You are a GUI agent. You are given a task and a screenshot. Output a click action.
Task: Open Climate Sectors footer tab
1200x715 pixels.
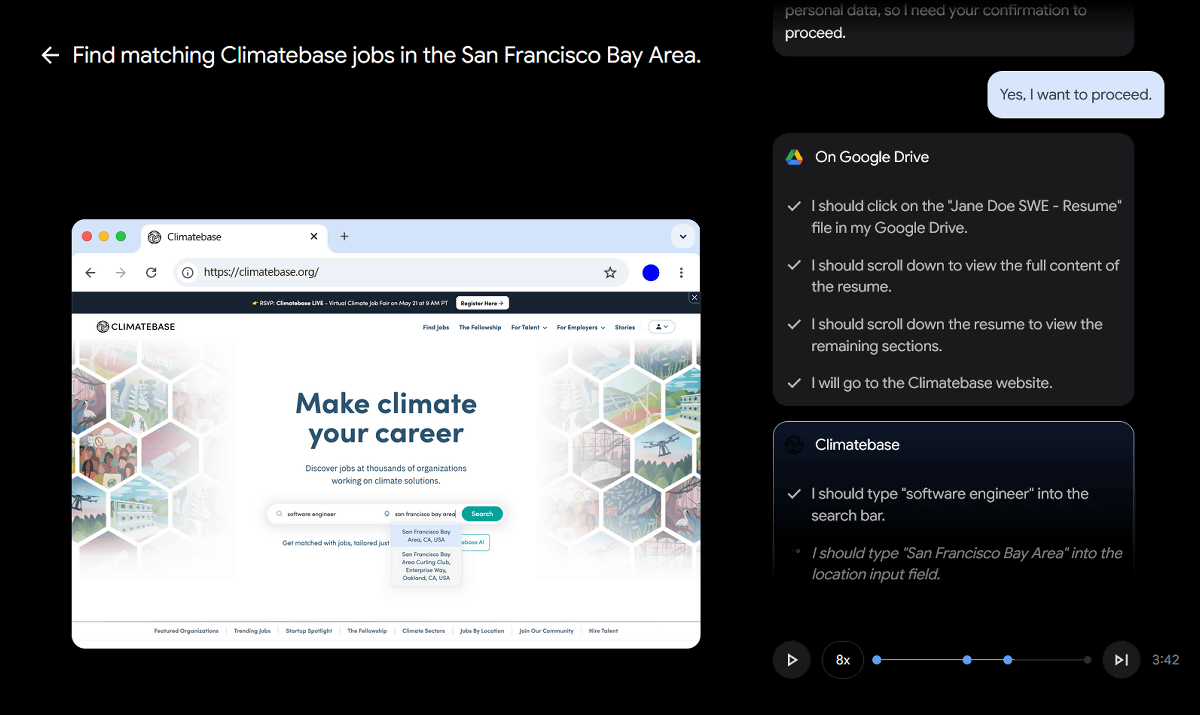tap(424, 631)
